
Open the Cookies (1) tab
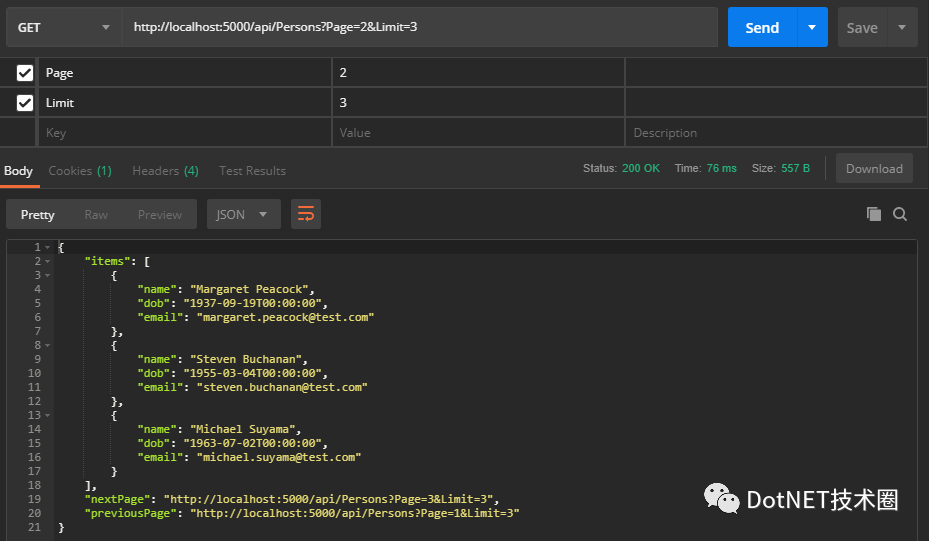click(80, 171)
